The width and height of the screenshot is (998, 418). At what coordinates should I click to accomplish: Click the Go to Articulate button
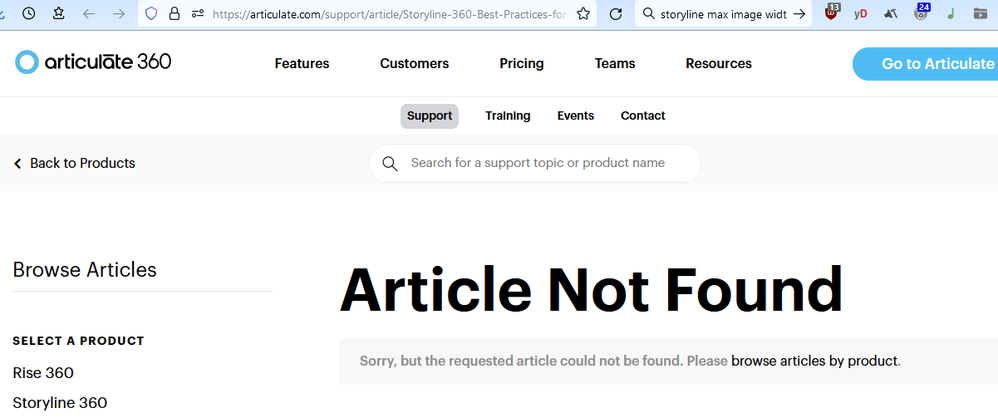[925, 64]
